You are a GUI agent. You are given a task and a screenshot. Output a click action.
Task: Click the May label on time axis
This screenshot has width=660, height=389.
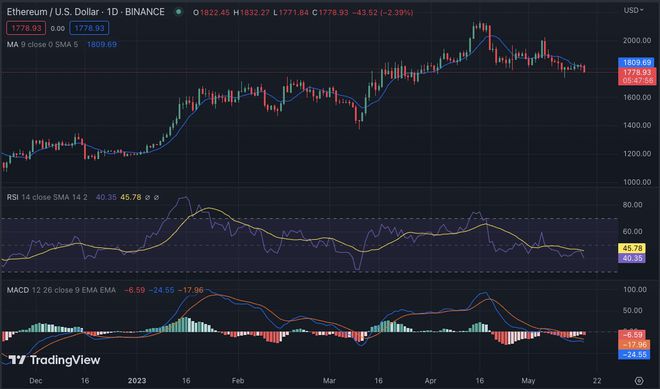click(528, 381)
